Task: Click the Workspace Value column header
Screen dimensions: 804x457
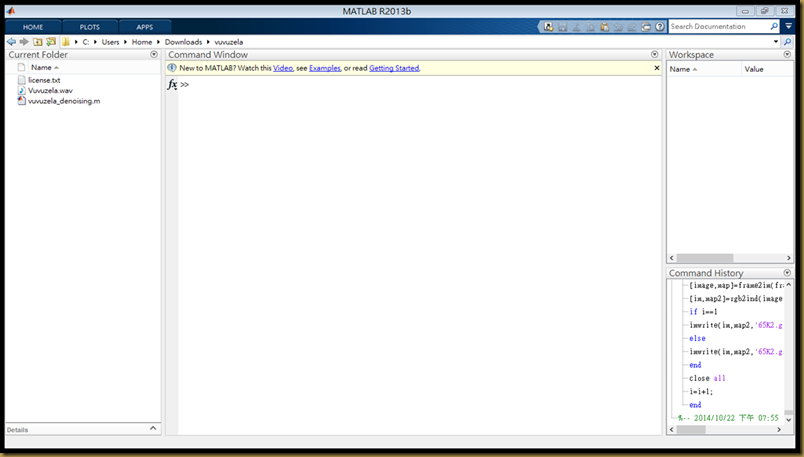Action: (x=767, y=69)
